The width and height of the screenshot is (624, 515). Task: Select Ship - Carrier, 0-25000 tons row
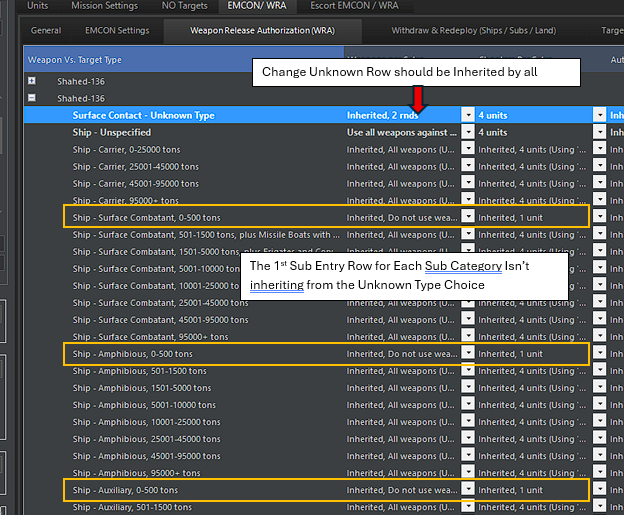click(x=324, y=149)
